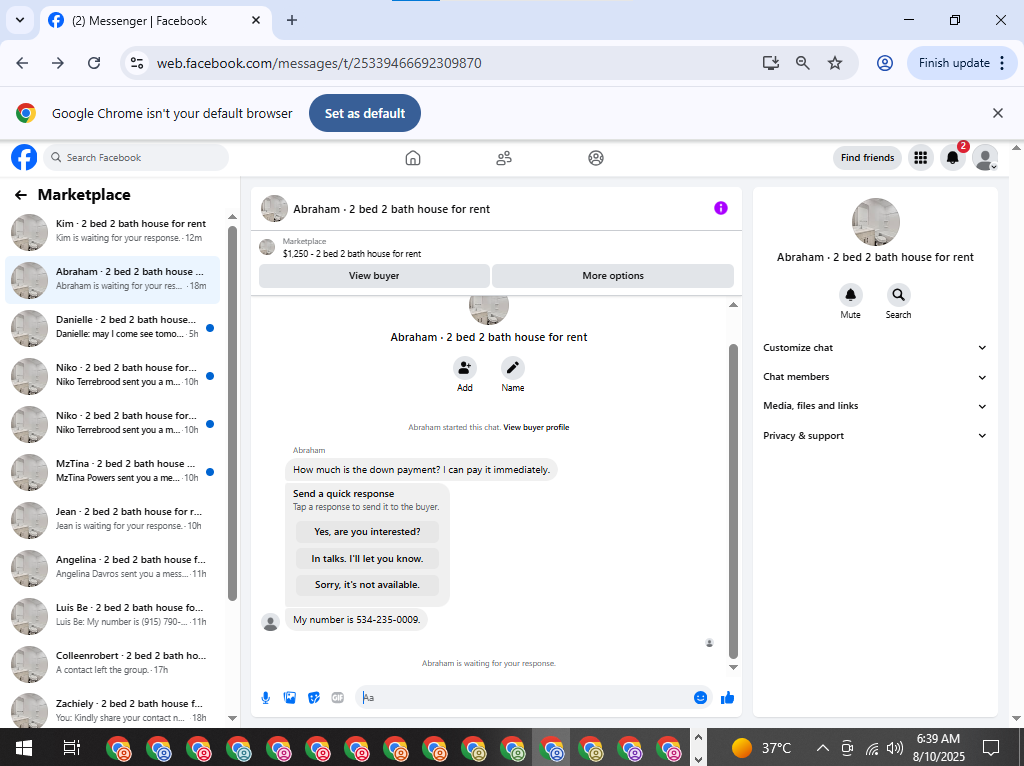The width and height of the screenshot is (1024, 766).
Task: Open emoji picker in message box
Action: (701, 698)
